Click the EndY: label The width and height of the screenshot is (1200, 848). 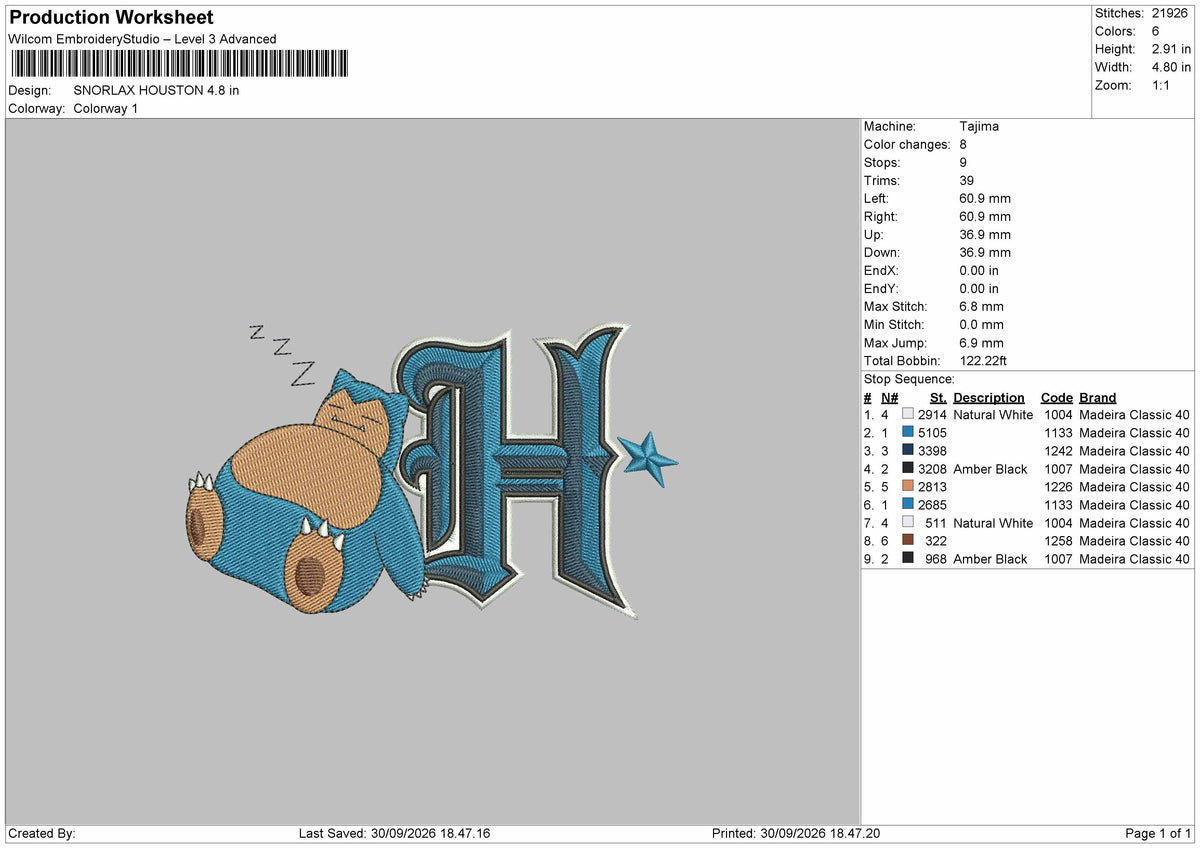click(882, 288)
